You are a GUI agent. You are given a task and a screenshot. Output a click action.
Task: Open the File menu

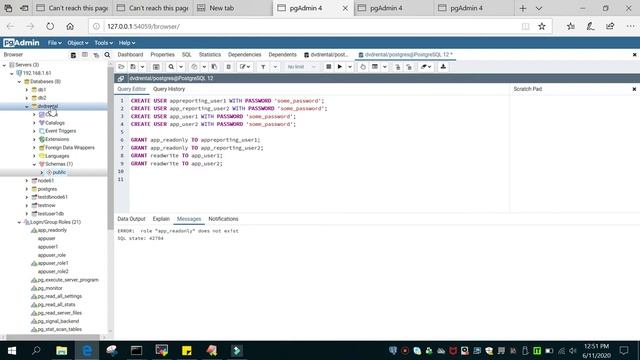click(x=54, y=43)
